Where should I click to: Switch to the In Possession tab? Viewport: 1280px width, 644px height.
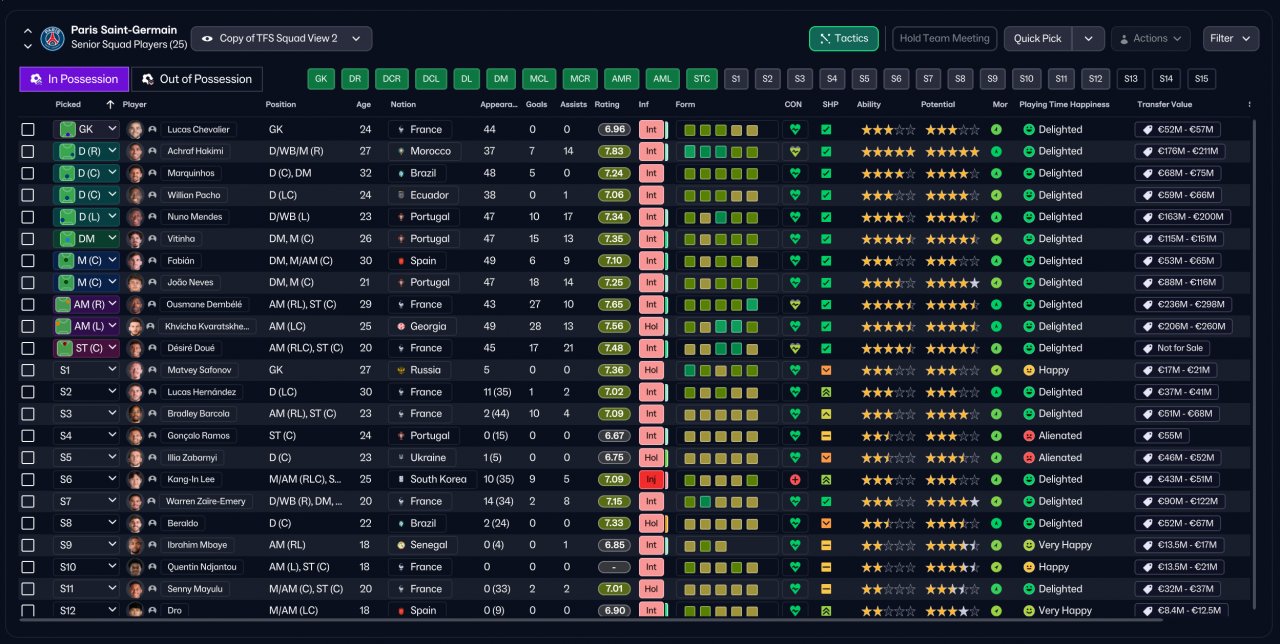point(74,79)
